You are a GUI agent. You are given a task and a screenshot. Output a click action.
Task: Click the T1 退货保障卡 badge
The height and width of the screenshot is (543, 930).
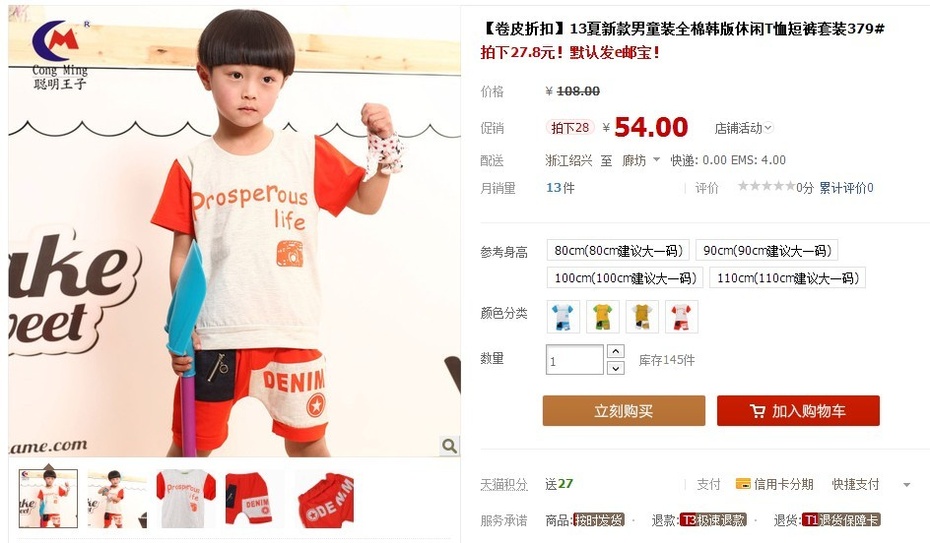tap(841, 520)
